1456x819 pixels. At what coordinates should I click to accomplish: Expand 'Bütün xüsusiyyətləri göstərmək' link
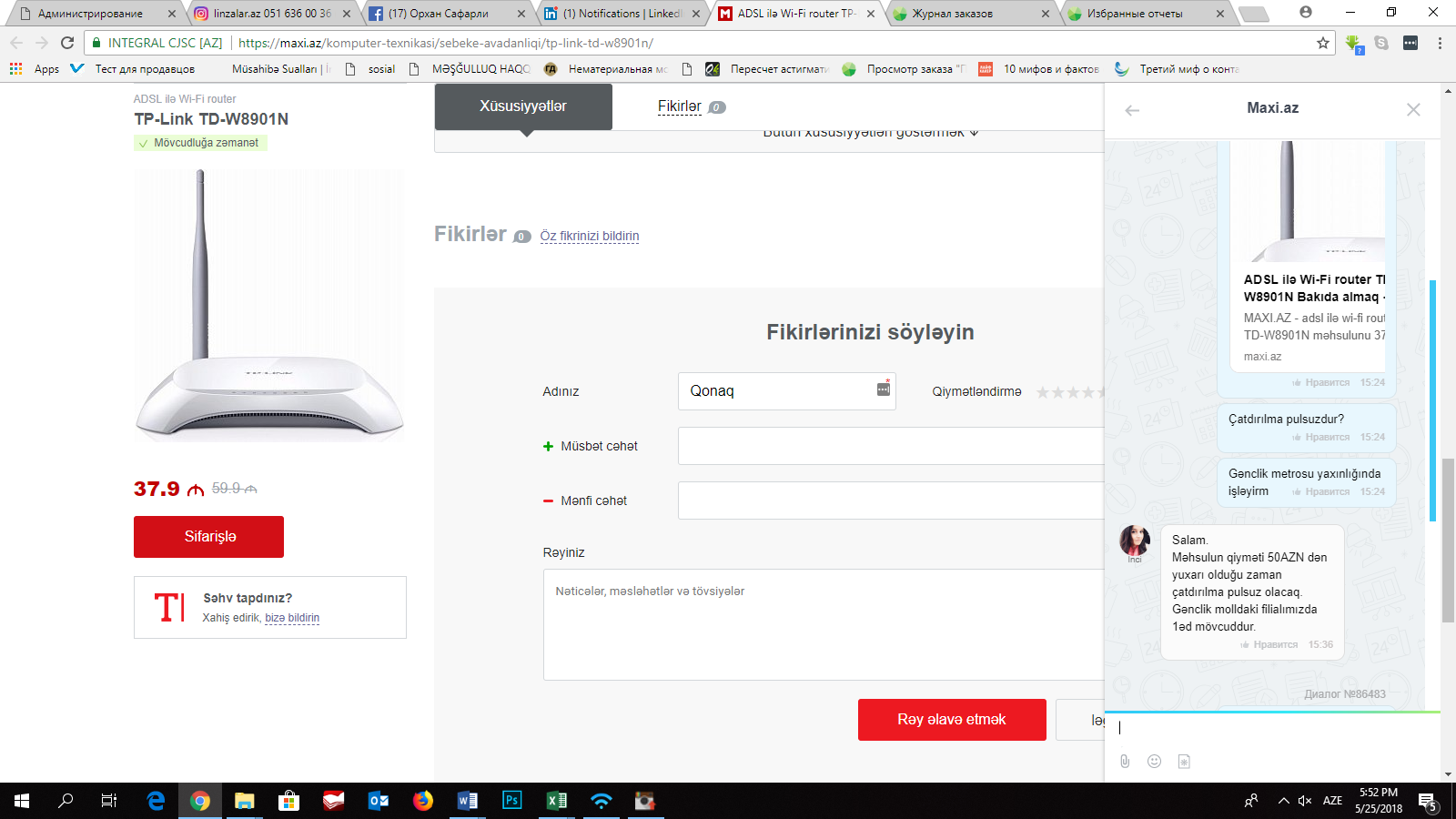click(x=870, y=134)
